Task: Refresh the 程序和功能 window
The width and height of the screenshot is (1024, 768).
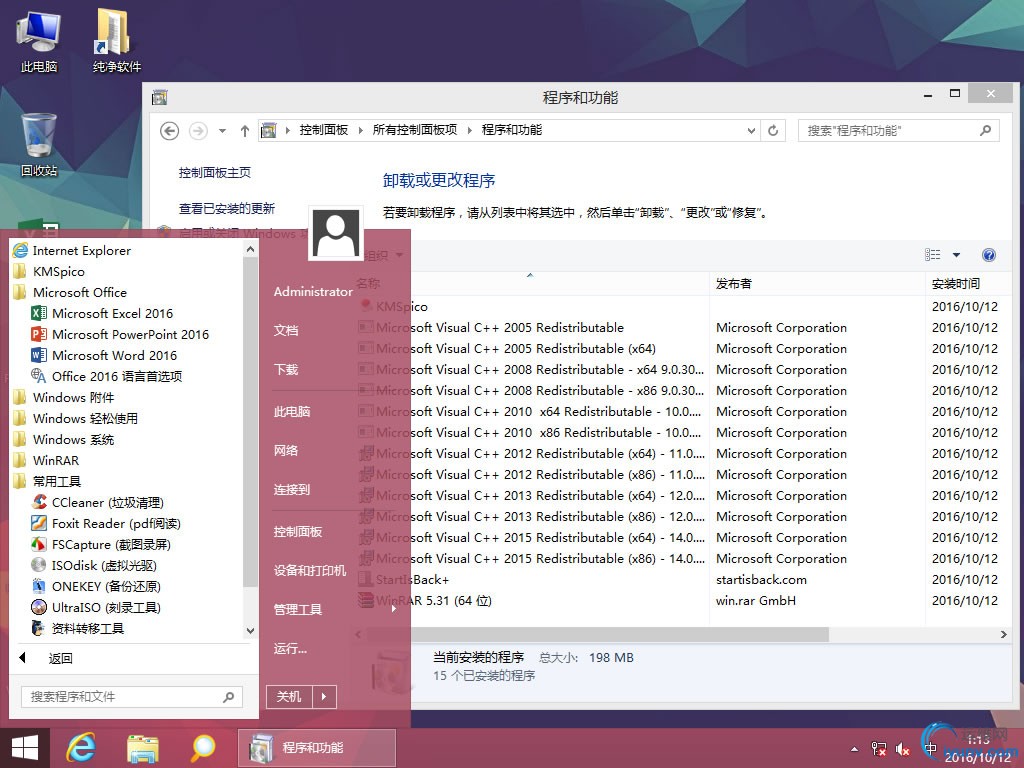Action: [773, 131]
